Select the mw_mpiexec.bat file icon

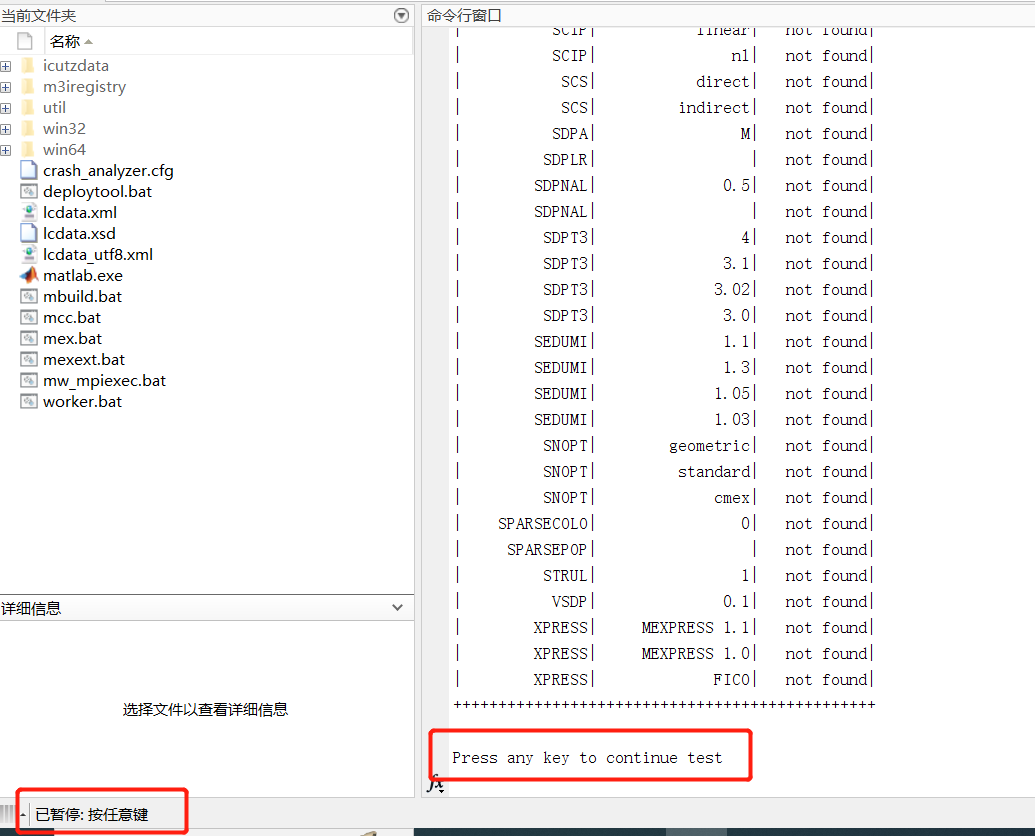pyautogui.click(x=30, y=380)
